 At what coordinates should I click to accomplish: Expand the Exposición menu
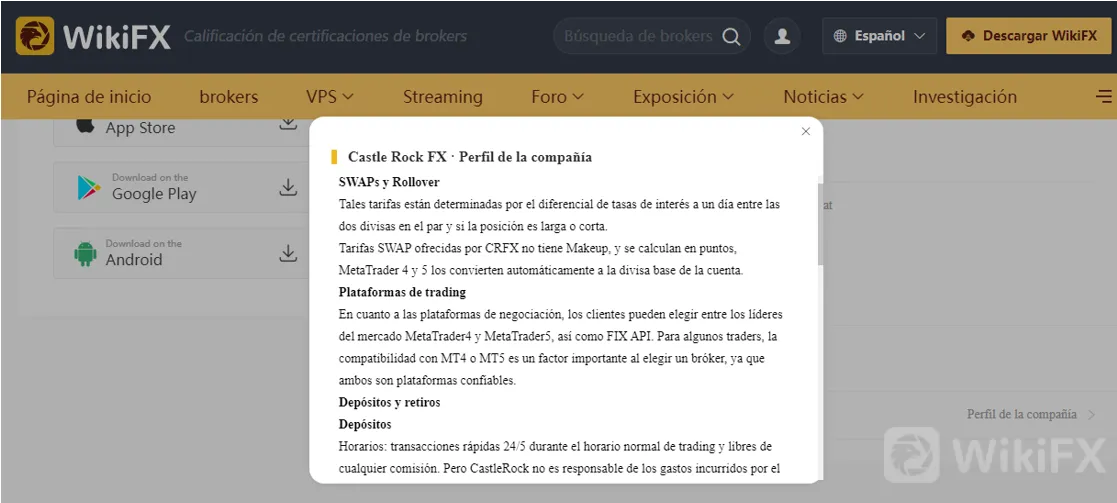coord(683,97)
